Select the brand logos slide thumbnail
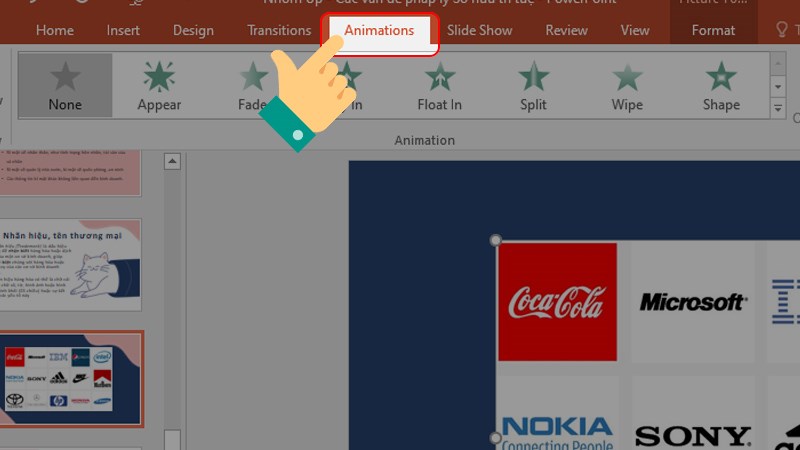This screenshot has width=800, height=450. click(71, 379)
